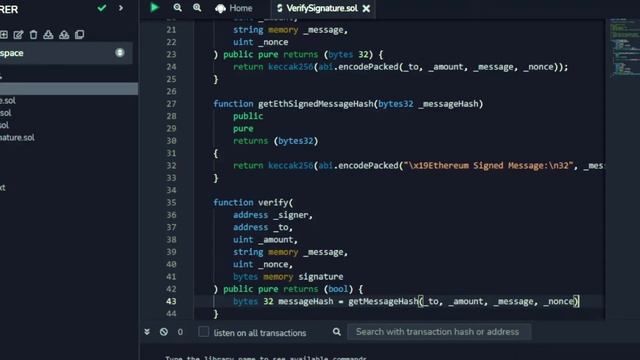Click 'signature' parameter on line 41

coord(320,277)
